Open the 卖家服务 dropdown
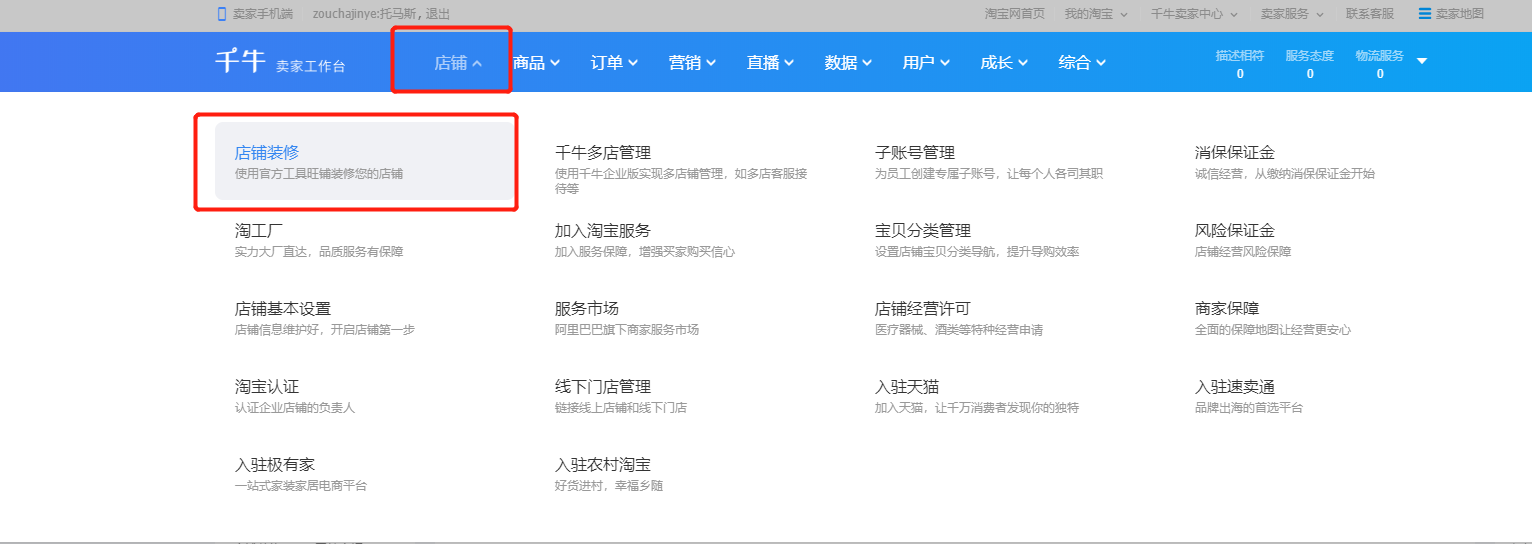This screenshot has width=1532, height=544. (x=1292, y=14)
